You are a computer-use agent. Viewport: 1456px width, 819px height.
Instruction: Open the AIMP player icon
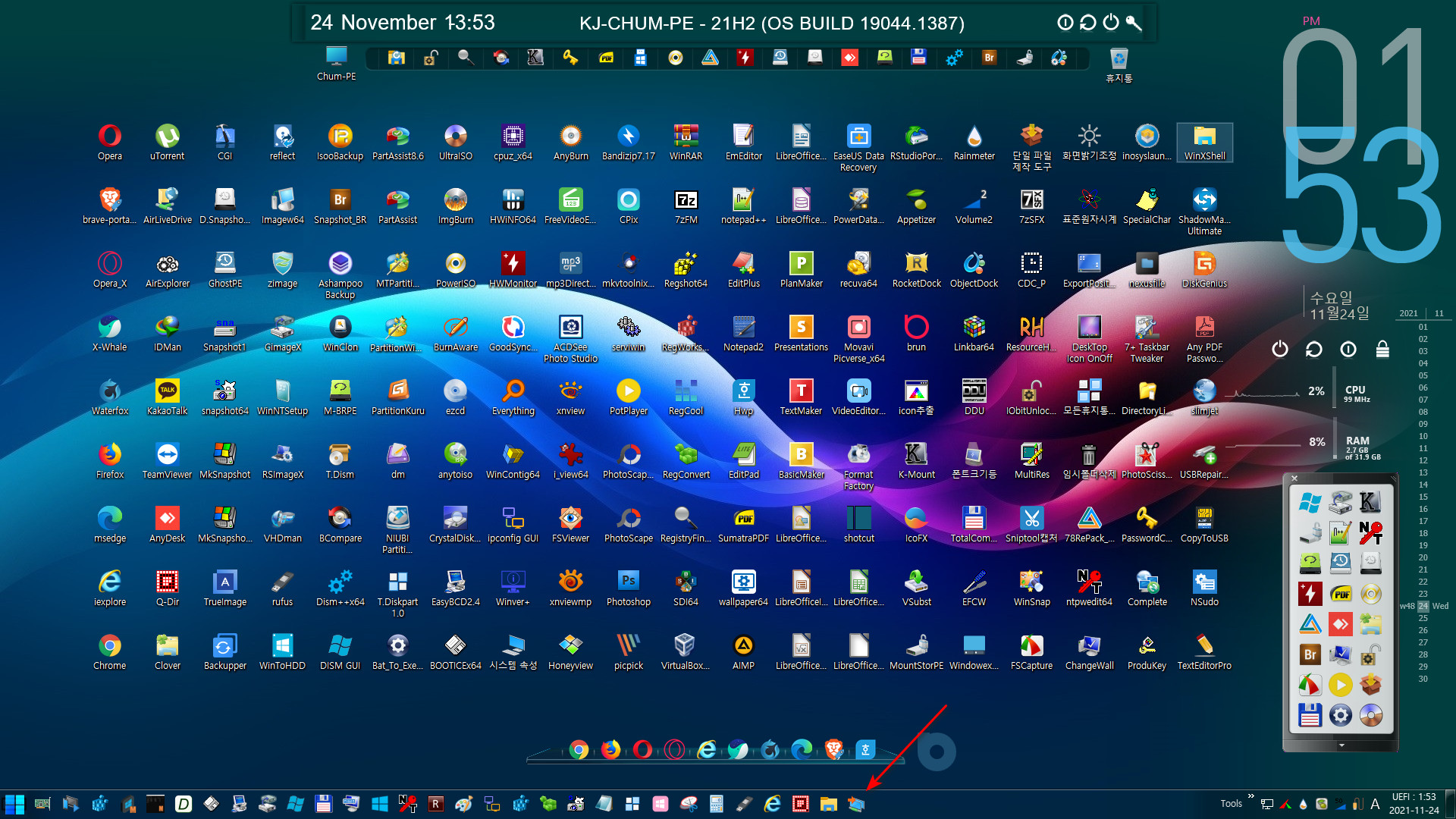pyautogui.click(x=743, y=652)
